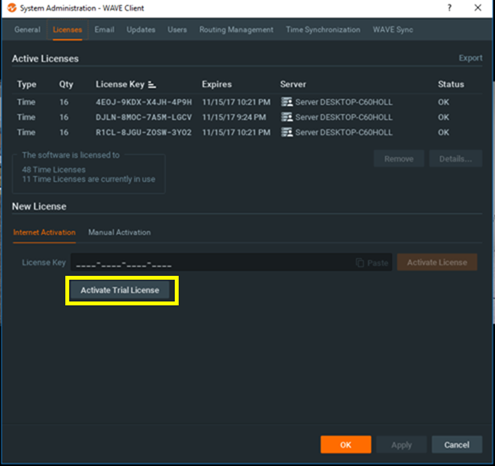
Task: Switch to the General tab
Action: point(27,30)
